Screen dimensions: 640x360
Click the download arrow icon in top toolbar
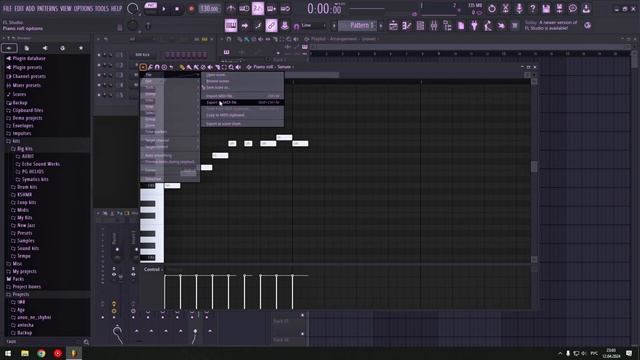pos(586,8)
